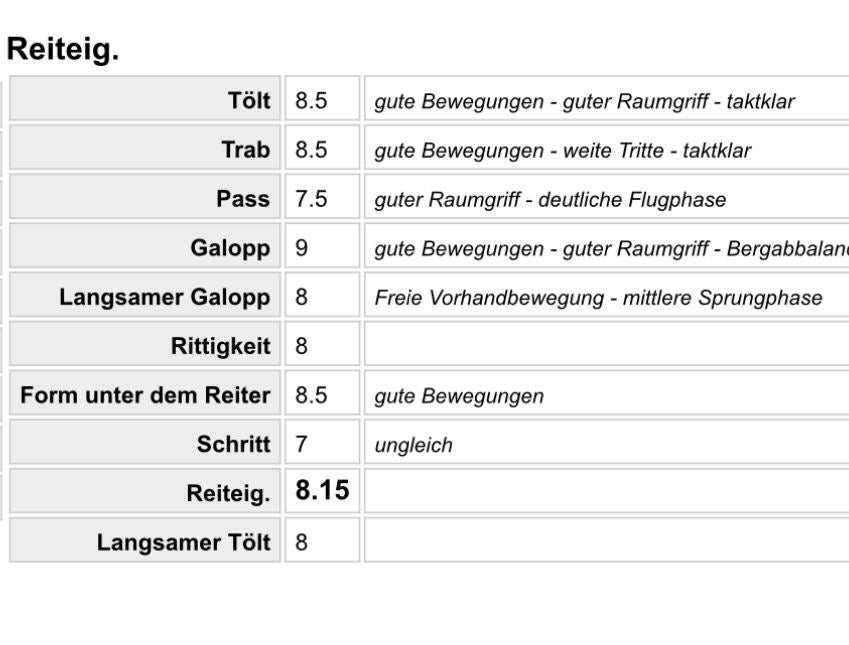Click the 8.5 score for Tölt
849x645 pixels.
tap(311, 101)
